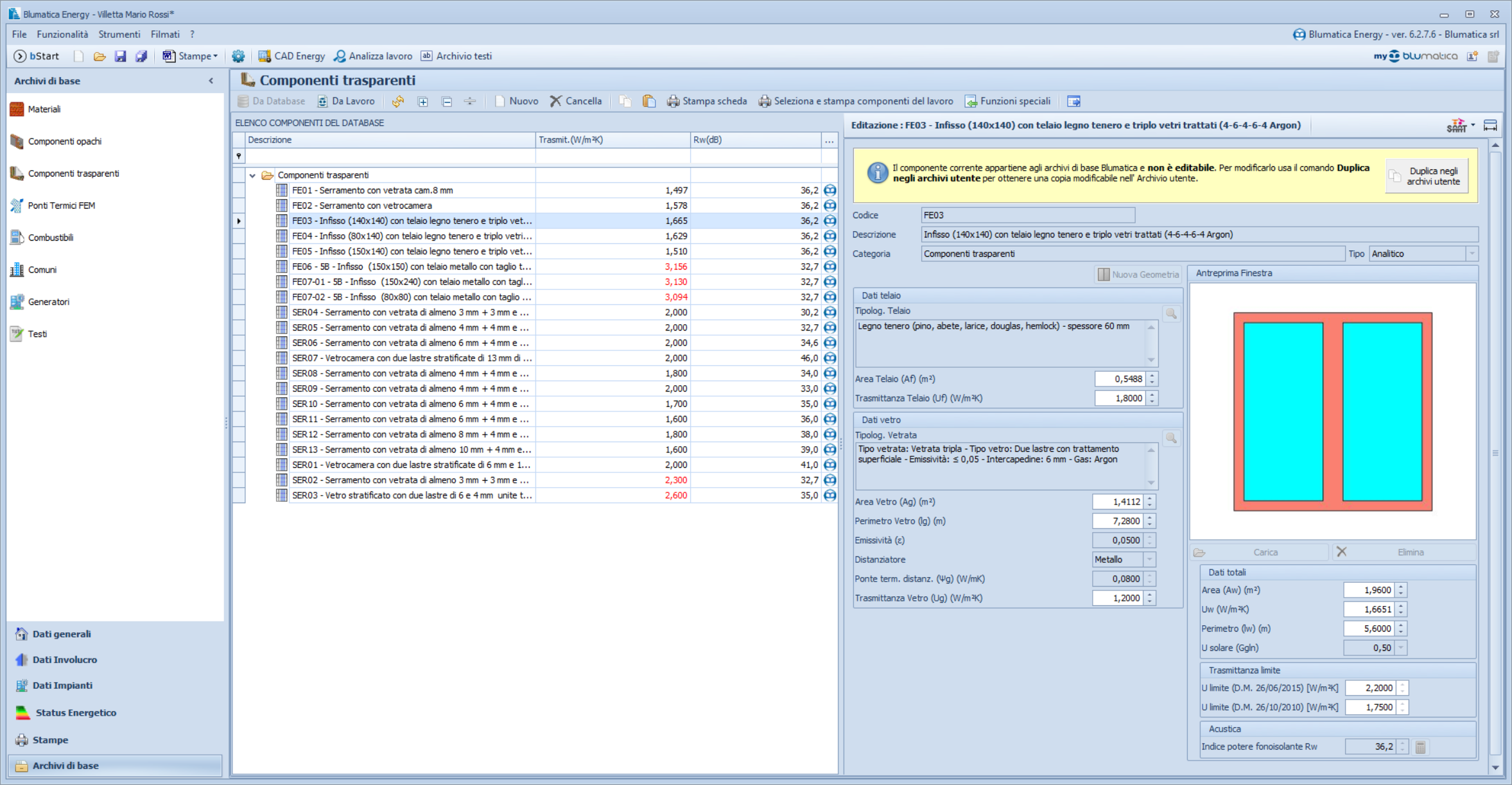Open the Stampe dropdown arrow
Viewport: 1512px width, 785px height.
[x=216, y=56]
